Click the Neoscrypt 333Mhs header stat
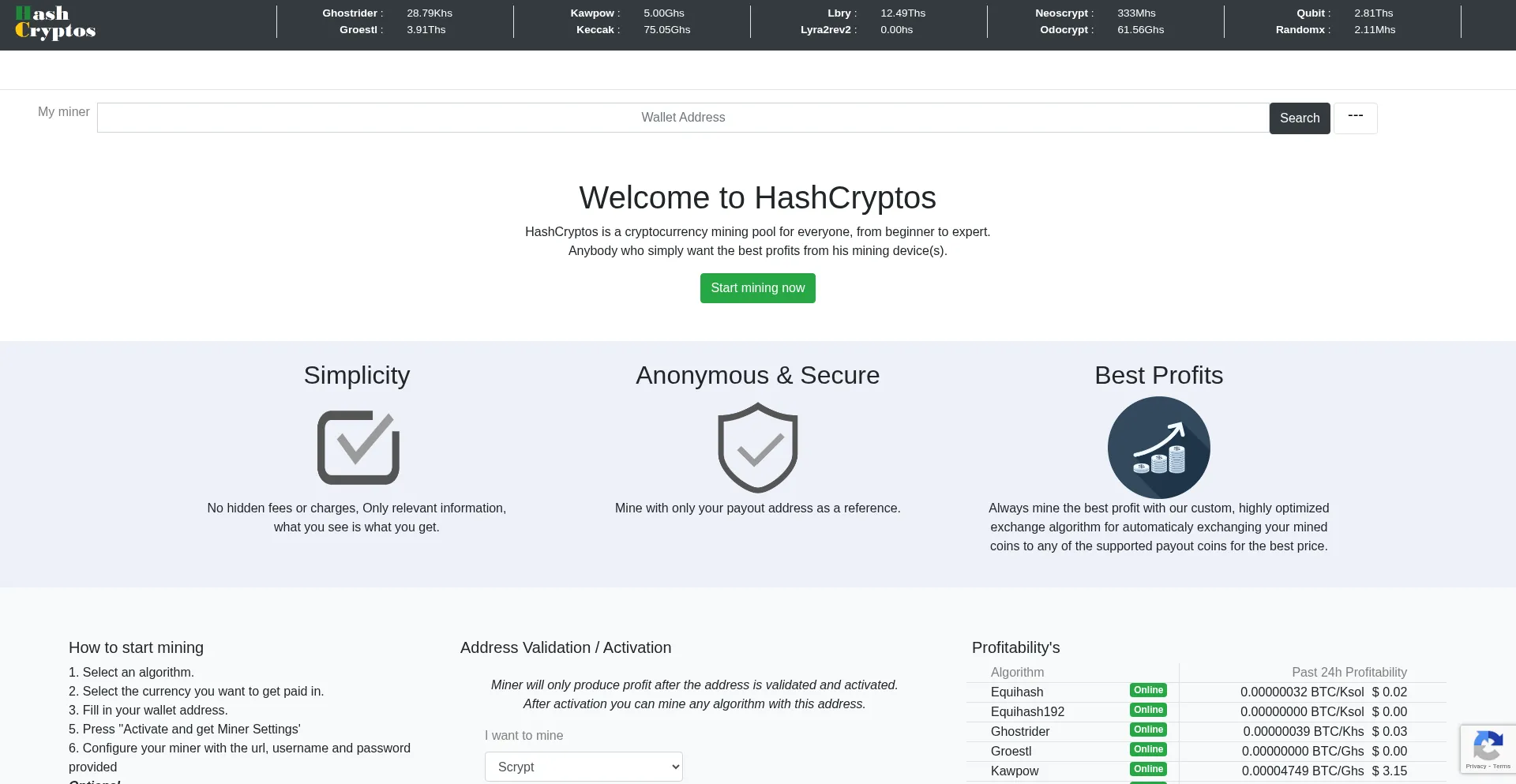The height and width of the screenshot is (784, 1516). point(1095,13)
